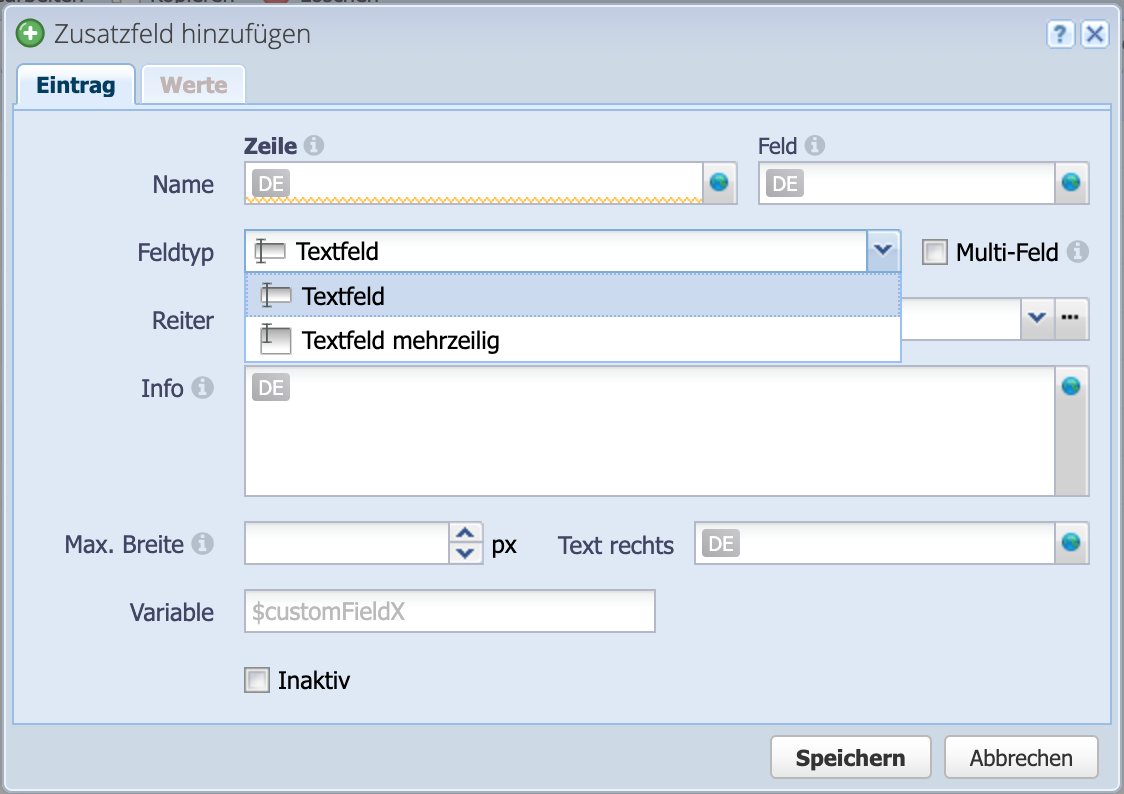Screen dimensions: 1124x794
Task: Select the Eintrag tab
Action: tap(75, 84)
